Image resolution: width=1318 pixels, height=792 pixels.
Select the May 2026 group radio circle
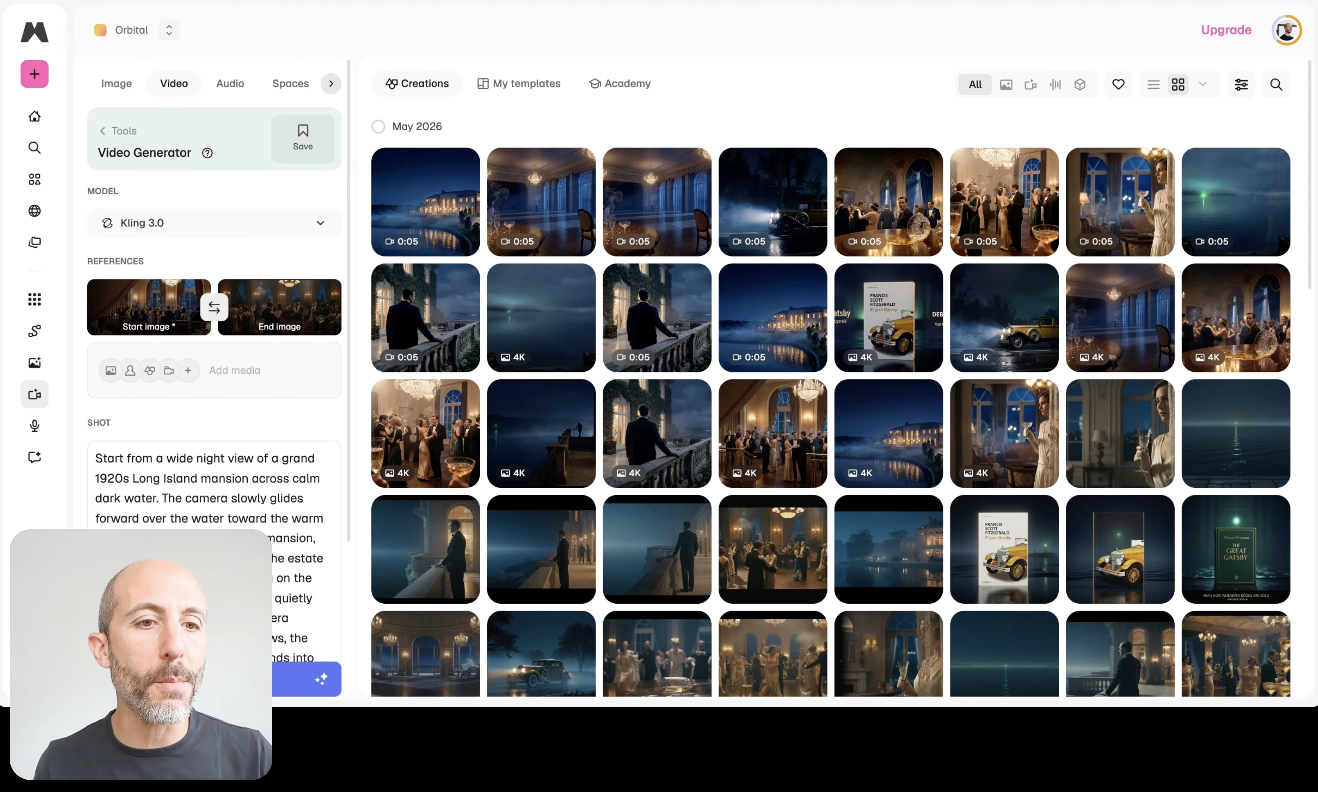click(x=378, y=127)
